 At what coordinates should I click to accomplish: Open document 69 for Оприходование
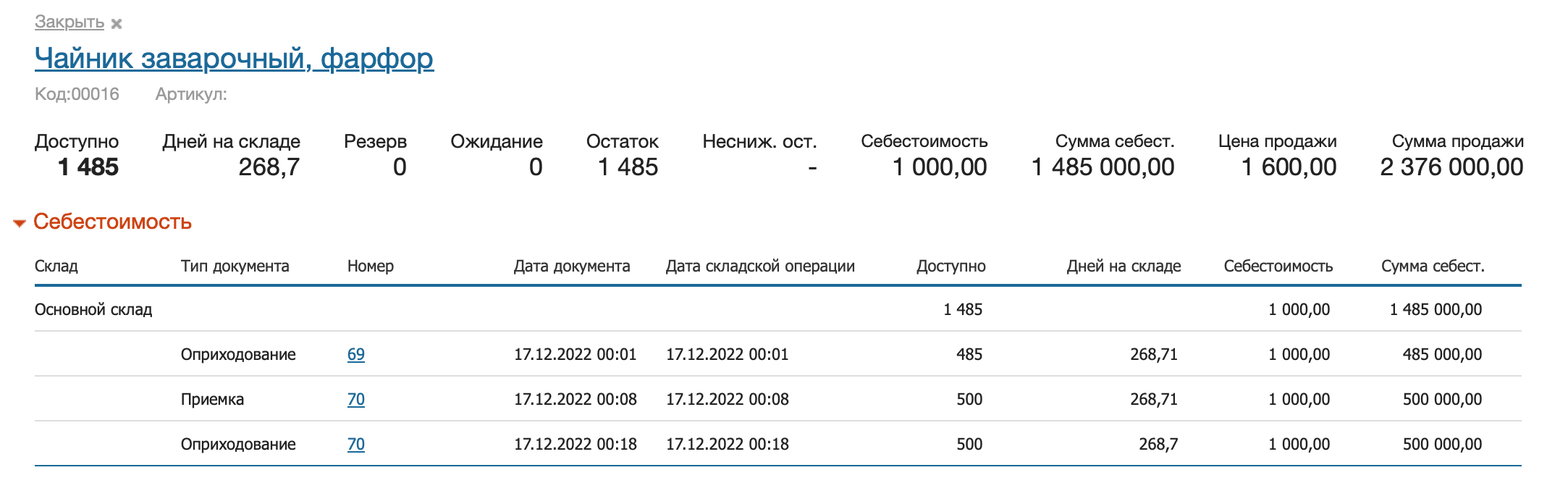(355, 355)
